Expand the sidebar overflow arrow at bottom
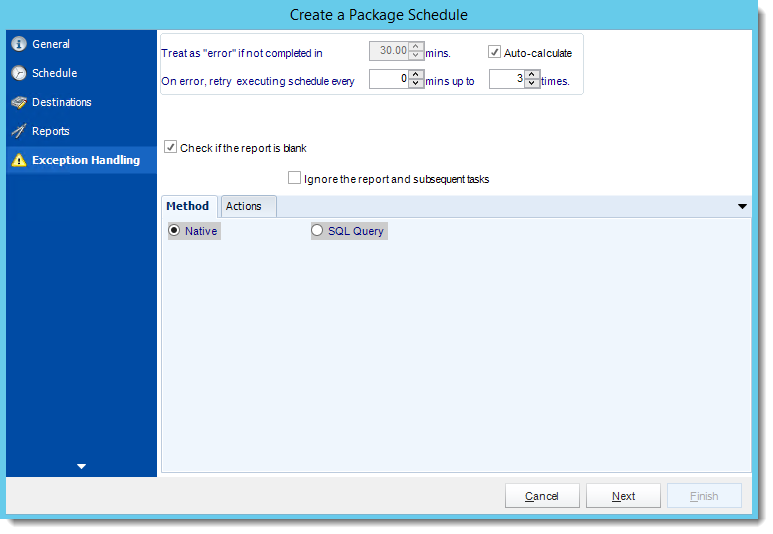The image size is (773, 534). click(81, 466)
